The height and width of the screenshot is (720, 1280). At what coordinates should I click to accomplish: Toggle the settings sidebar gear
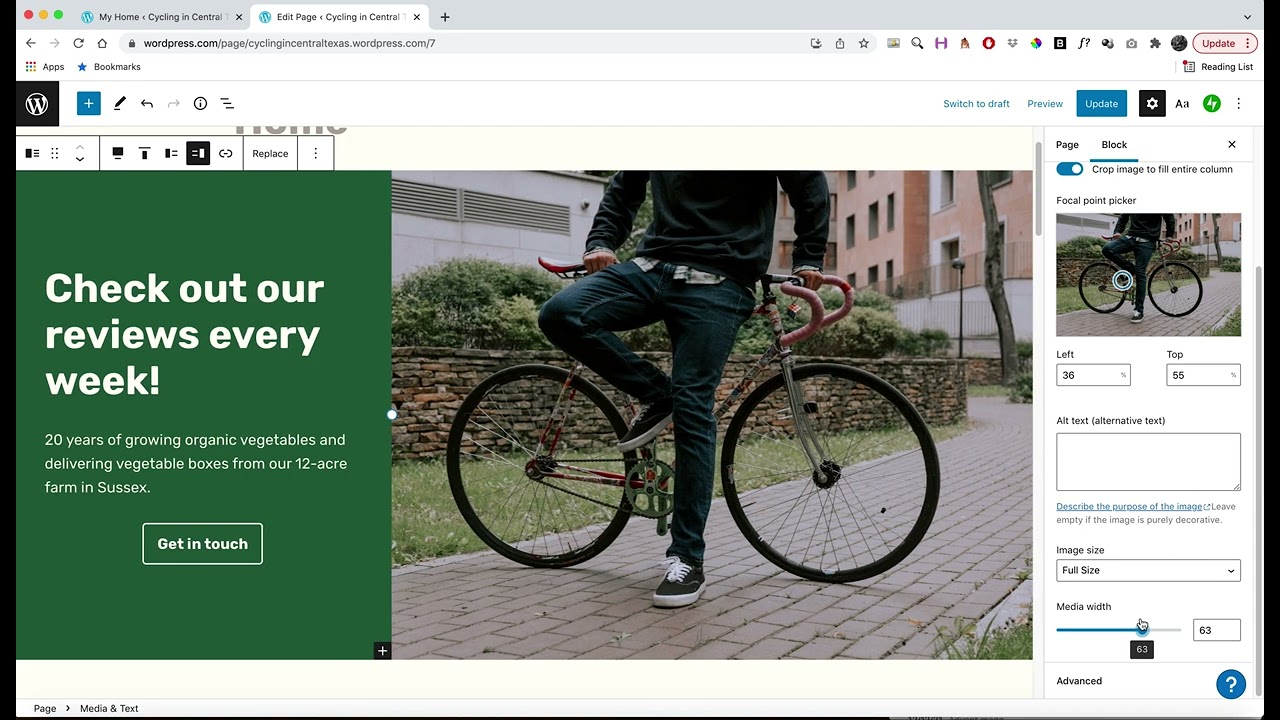[x=1152, y=104]
